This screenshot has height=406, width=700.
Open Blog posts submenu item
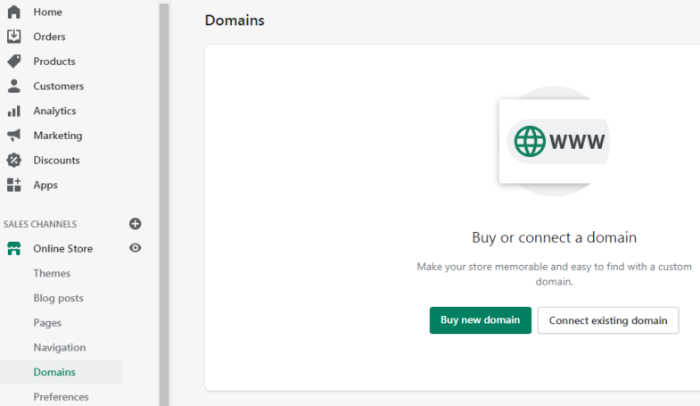(x=58, y=298)
